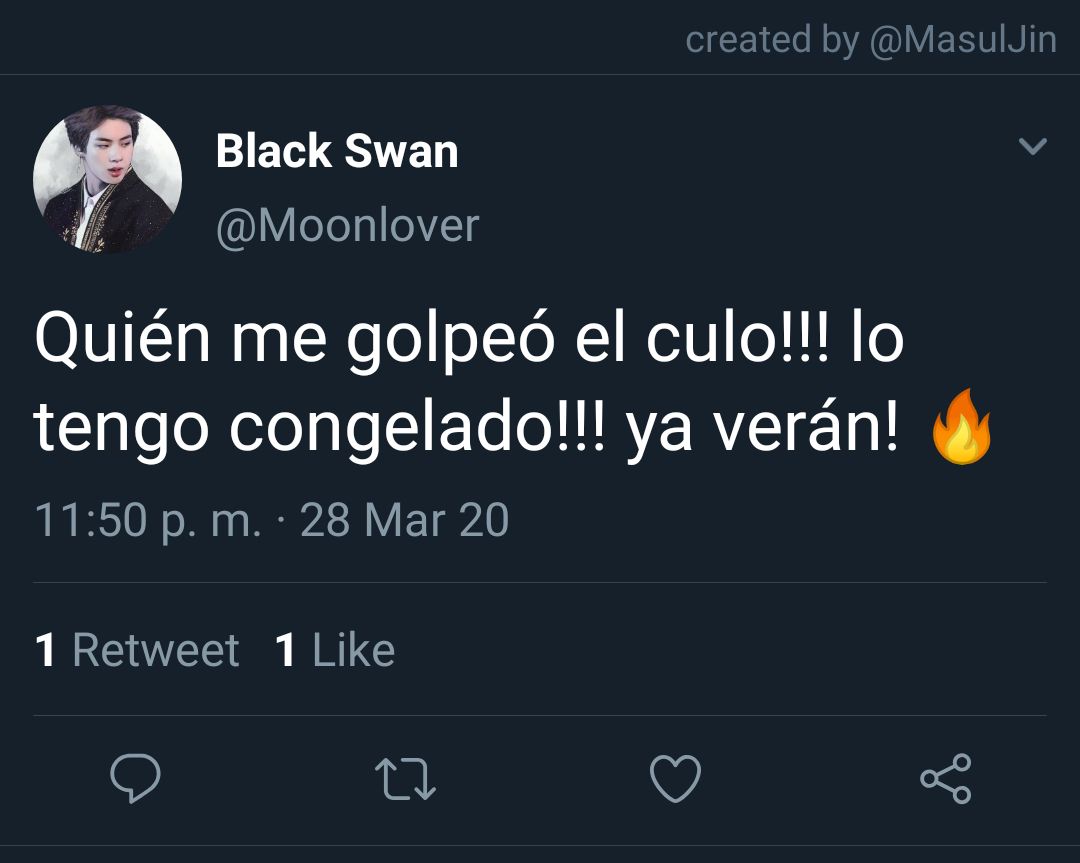Select the 'created by' watermark text
The height and width of the screenshot is (863, 1080).
coord(772,39)
